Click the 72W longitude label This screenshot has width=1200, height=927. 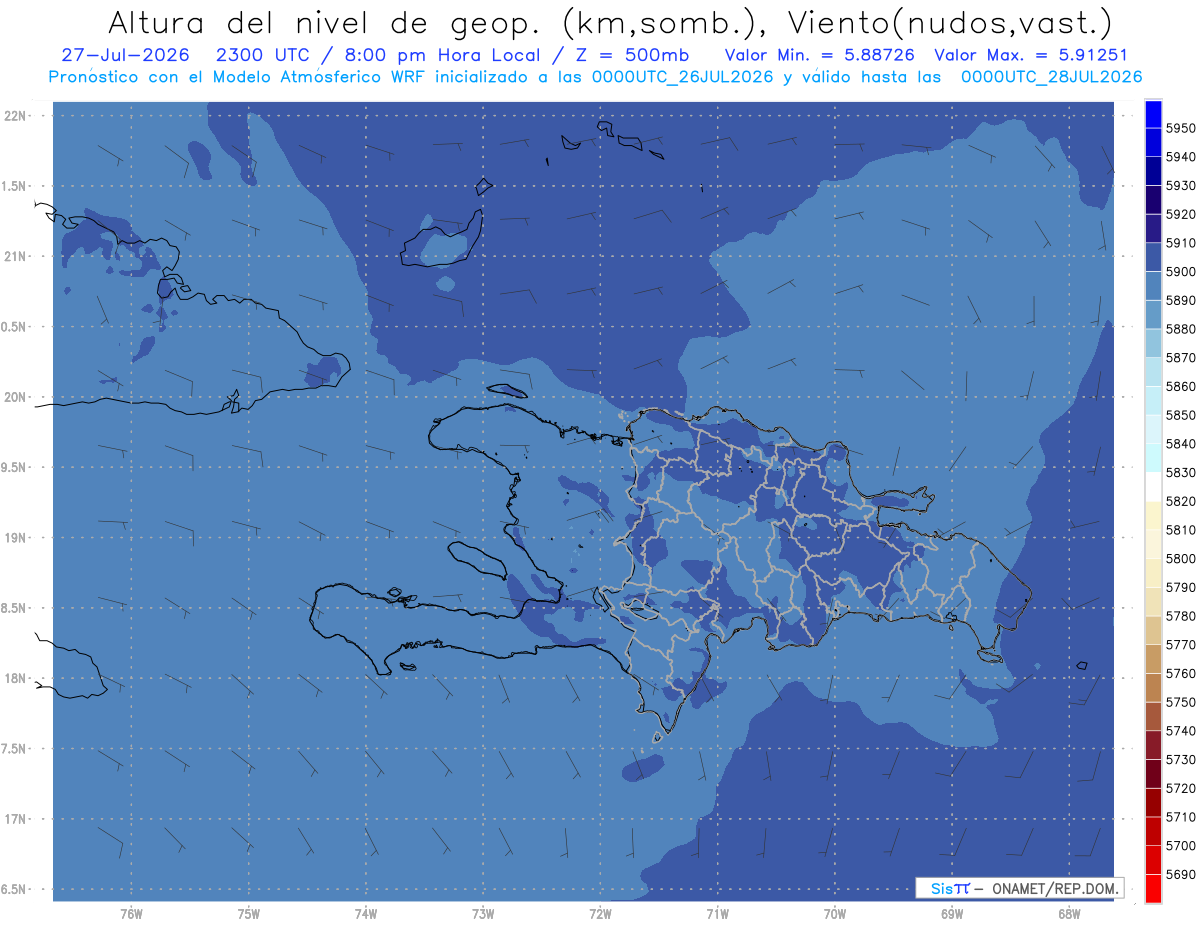point(600,913)
